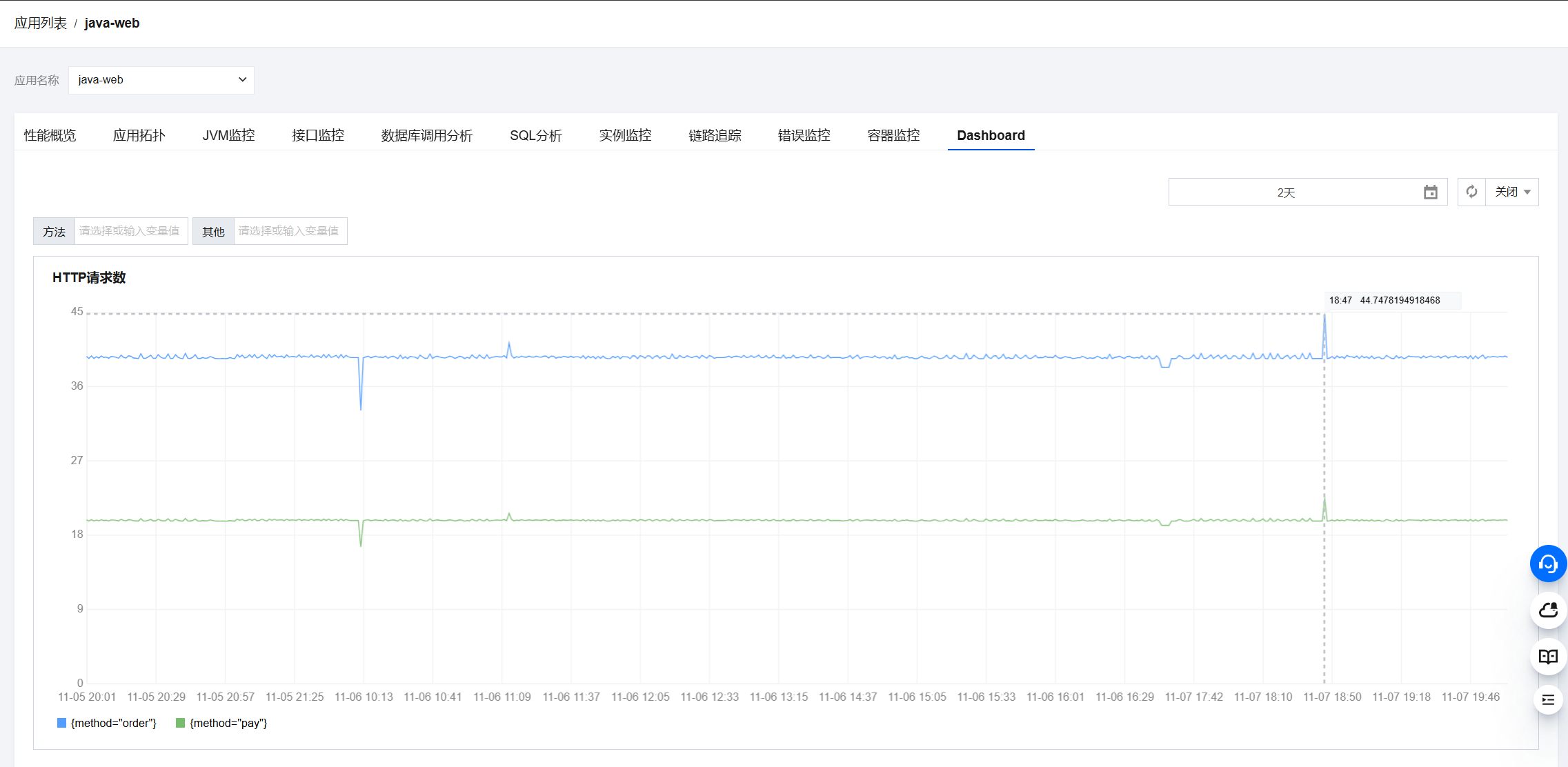The width and height of the screenshot is (1568, 767).
Task: Open the 2天 time range selector
Action: [1286, 192]
